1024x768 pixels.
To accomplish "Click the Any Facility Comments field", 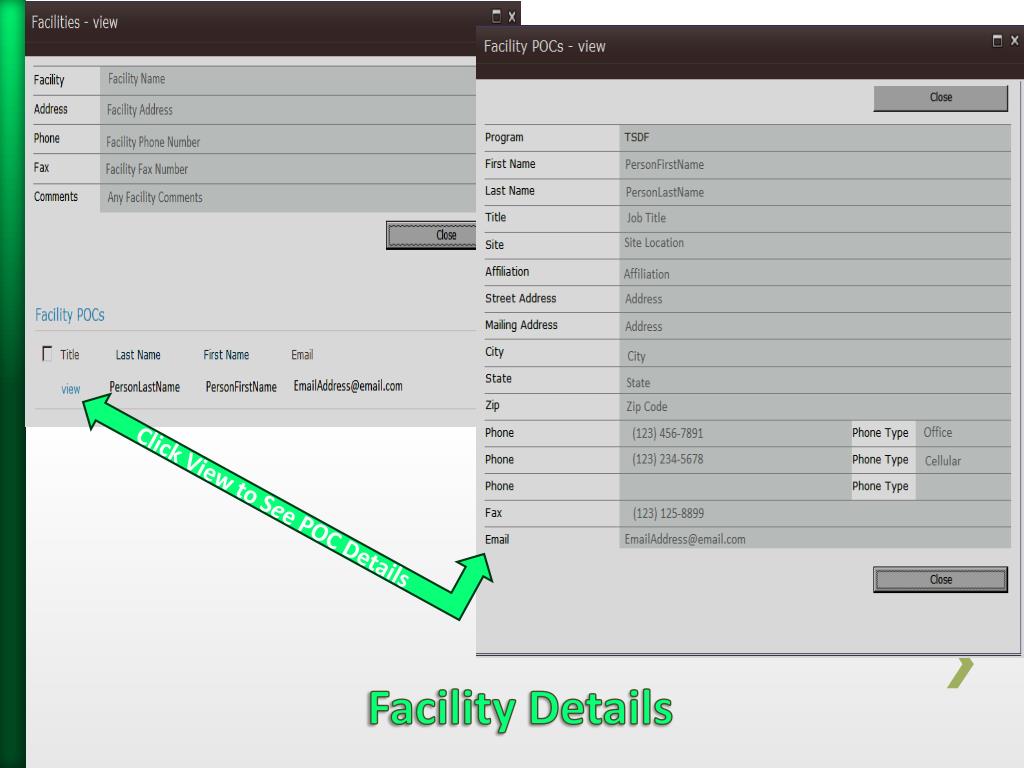I will point(288,198).
